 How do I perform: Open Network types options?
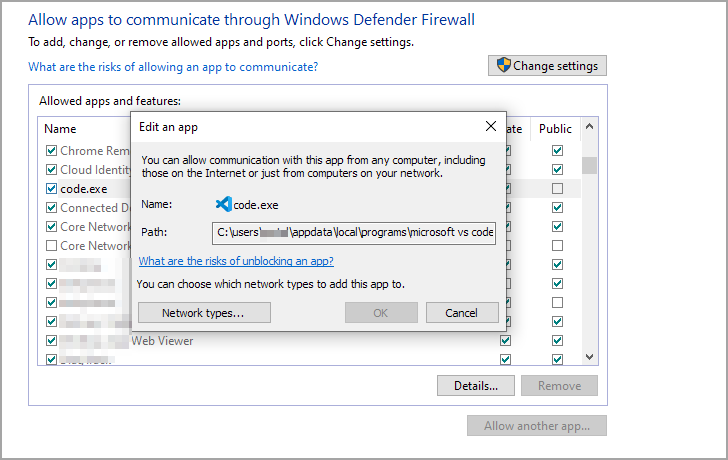(x=203, y=313)
